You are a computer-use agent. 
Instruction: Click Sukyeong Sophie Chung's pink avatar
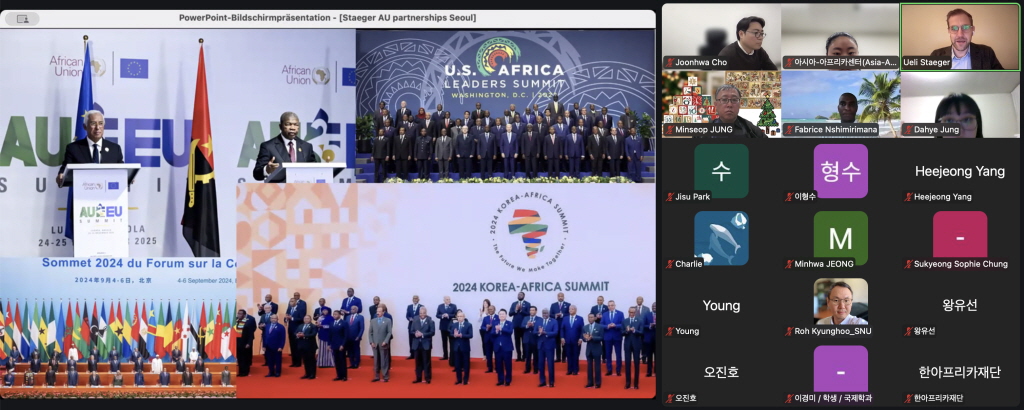click(959, 236)
